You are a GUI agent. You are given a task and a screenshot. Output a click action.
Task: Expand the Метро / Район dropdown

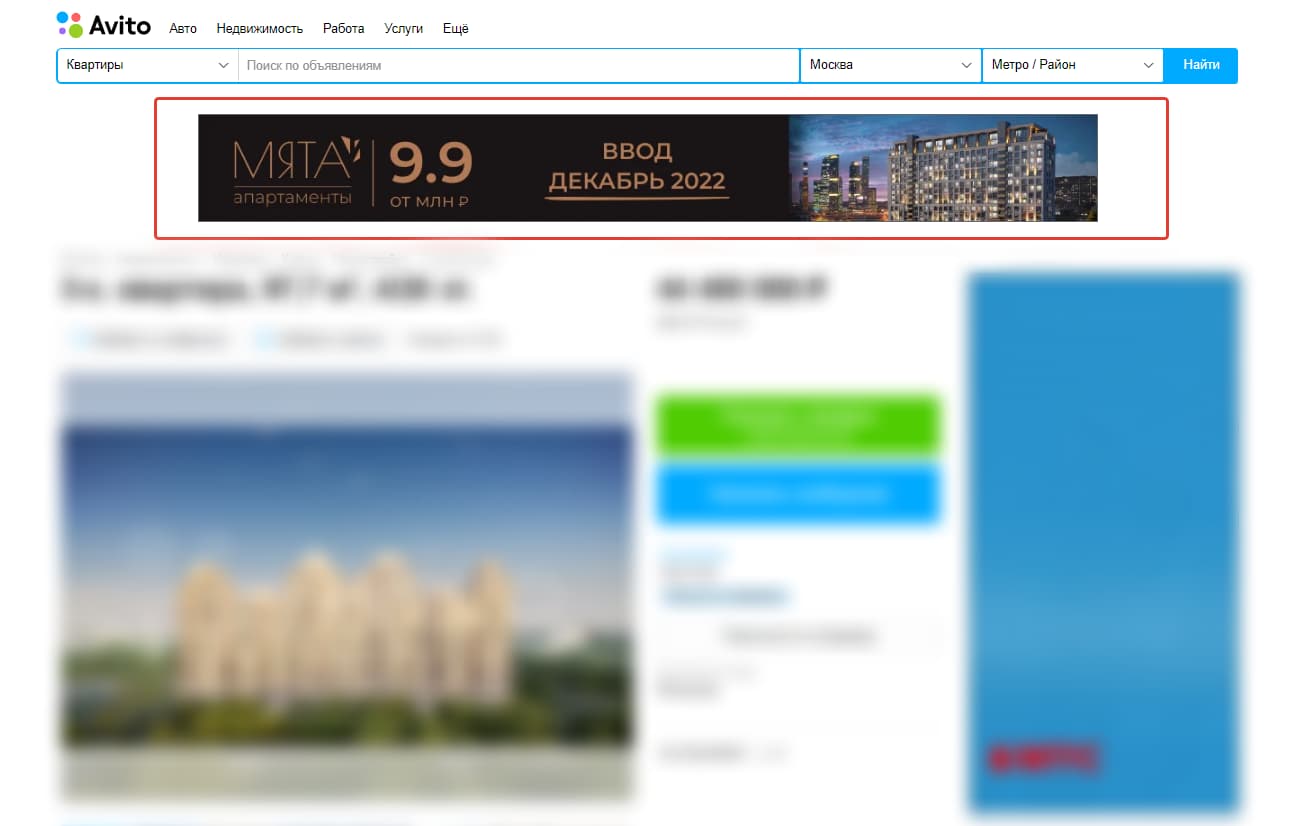(x=1073, y=65)
